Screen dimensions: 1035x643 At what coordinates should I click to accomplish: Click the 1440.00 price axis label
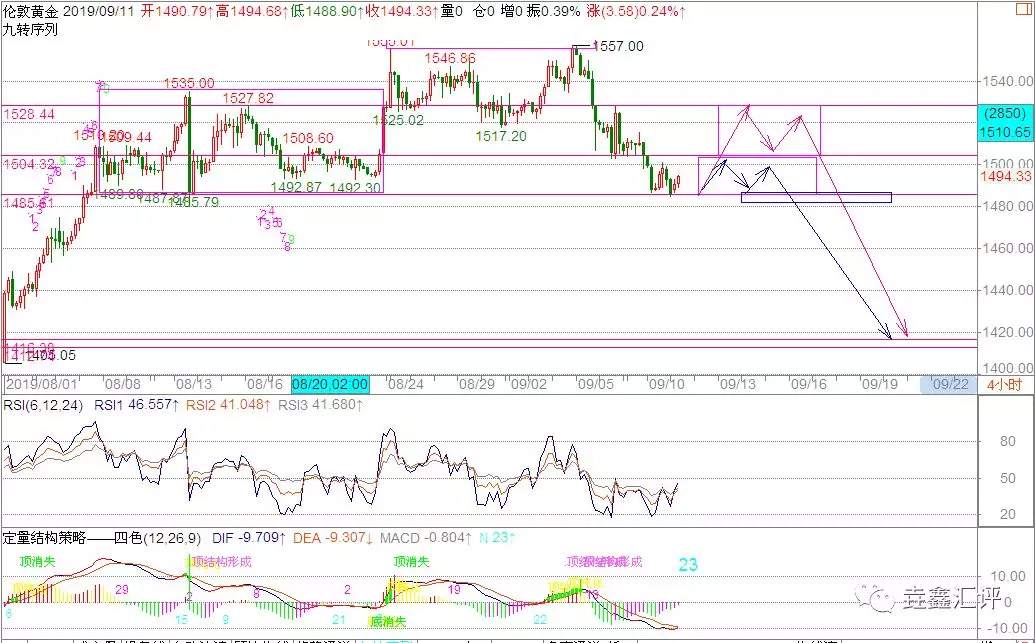click(x=1007, y=290)
